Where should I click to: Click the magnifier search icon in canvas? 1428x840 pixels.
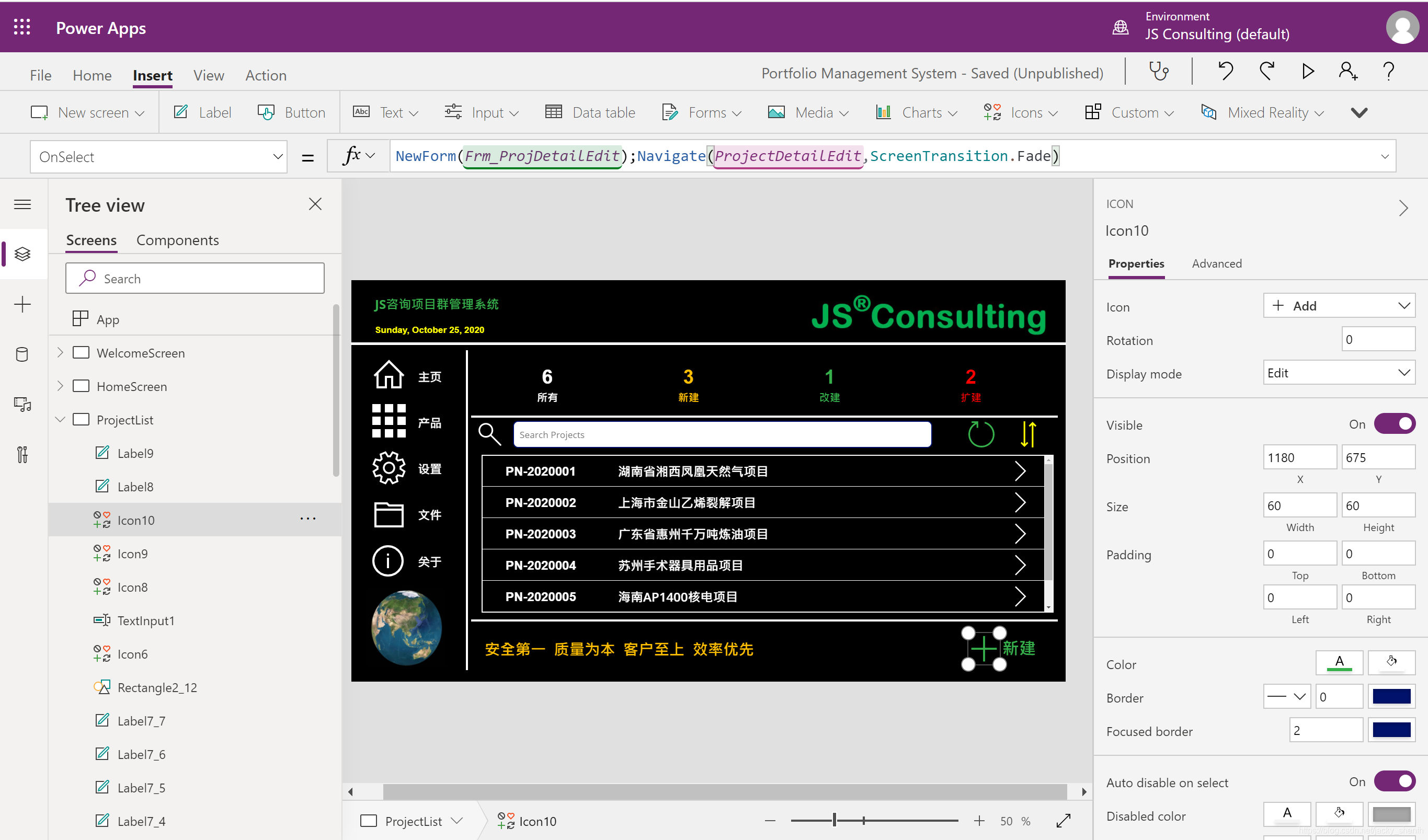pyautogui.click(x=489, y=434)
